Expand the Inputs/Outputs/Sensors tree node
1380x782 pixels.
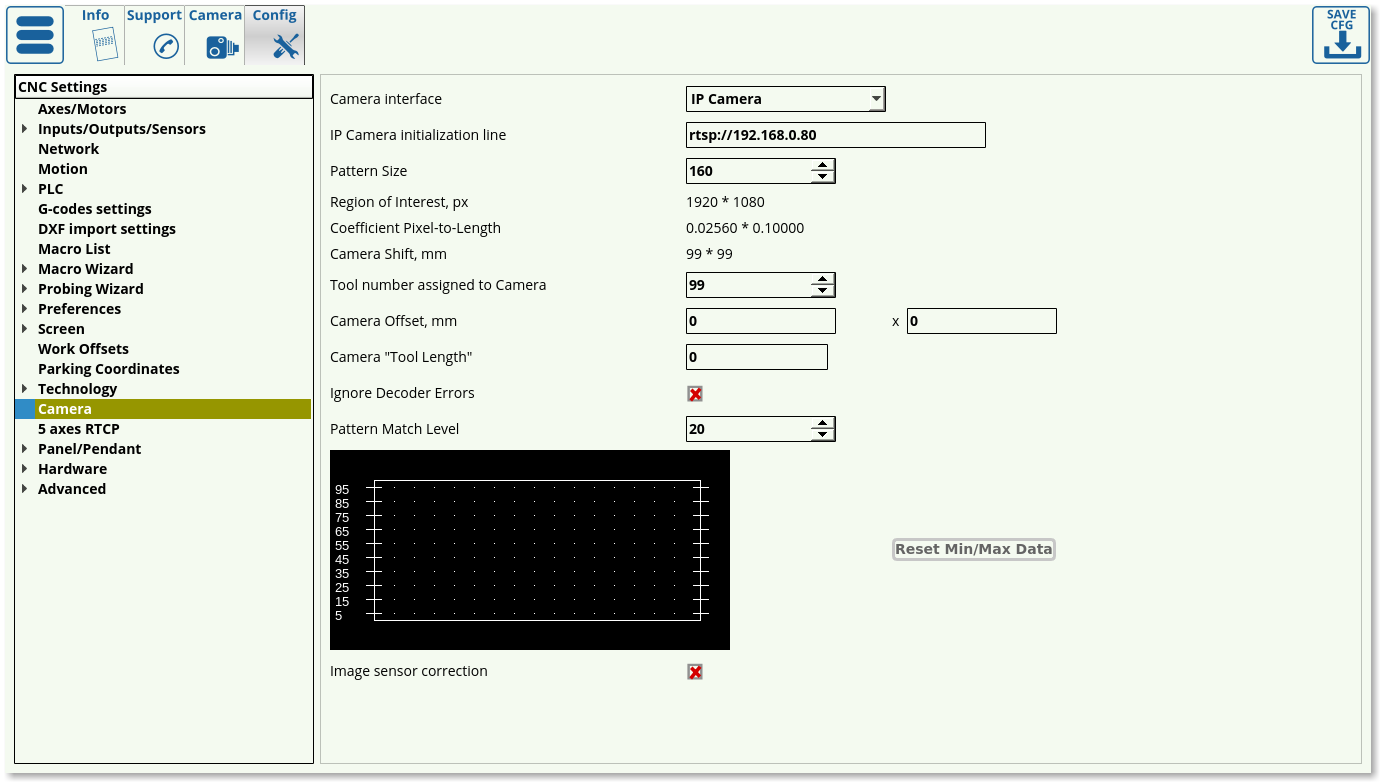[x=24, y=129]
